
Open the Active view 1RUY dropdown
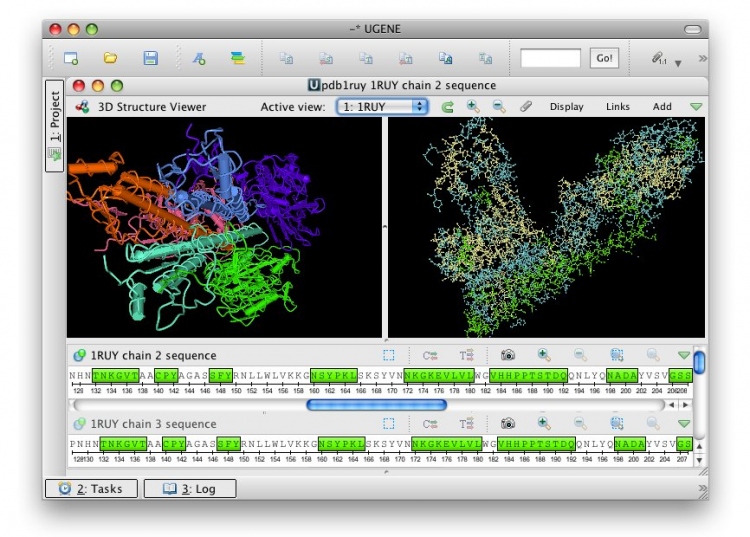[x=382, y=107]
